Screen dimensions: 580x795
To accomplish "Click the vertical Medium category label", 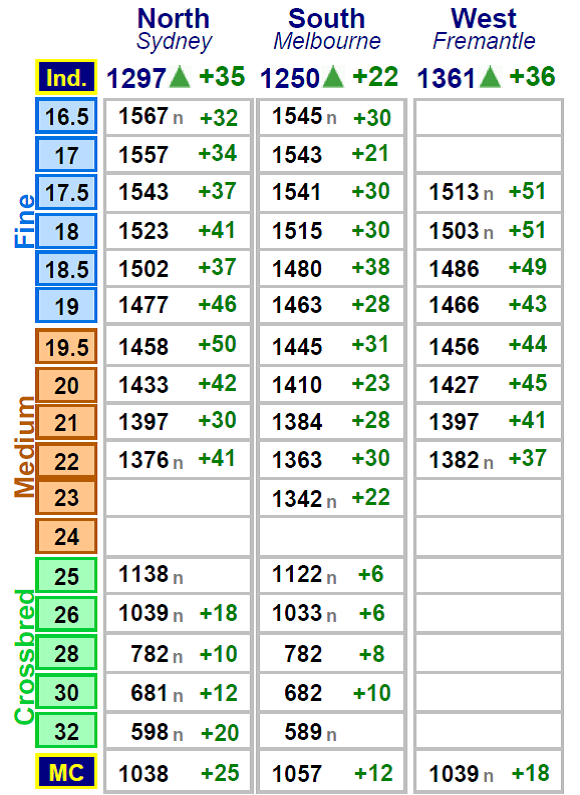I will (x=24, y=447).
